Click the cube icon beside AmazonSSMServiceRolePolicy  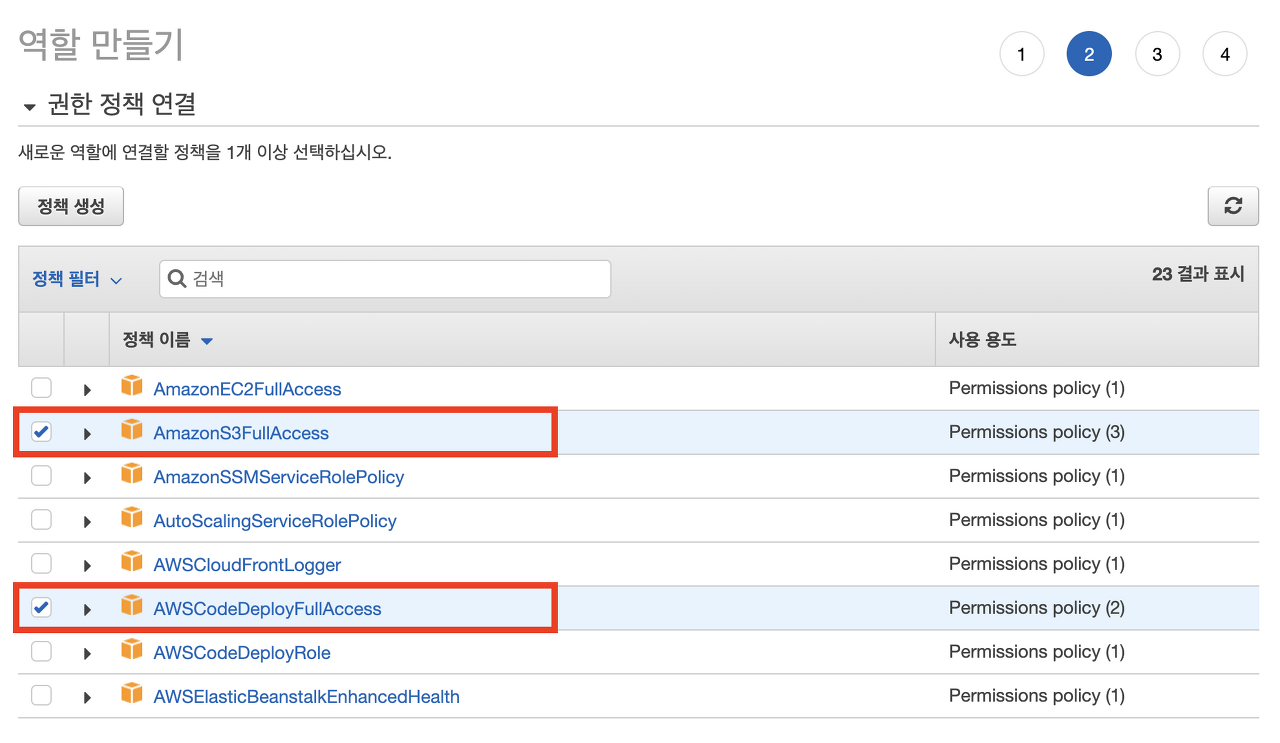[x=132, y=476]
